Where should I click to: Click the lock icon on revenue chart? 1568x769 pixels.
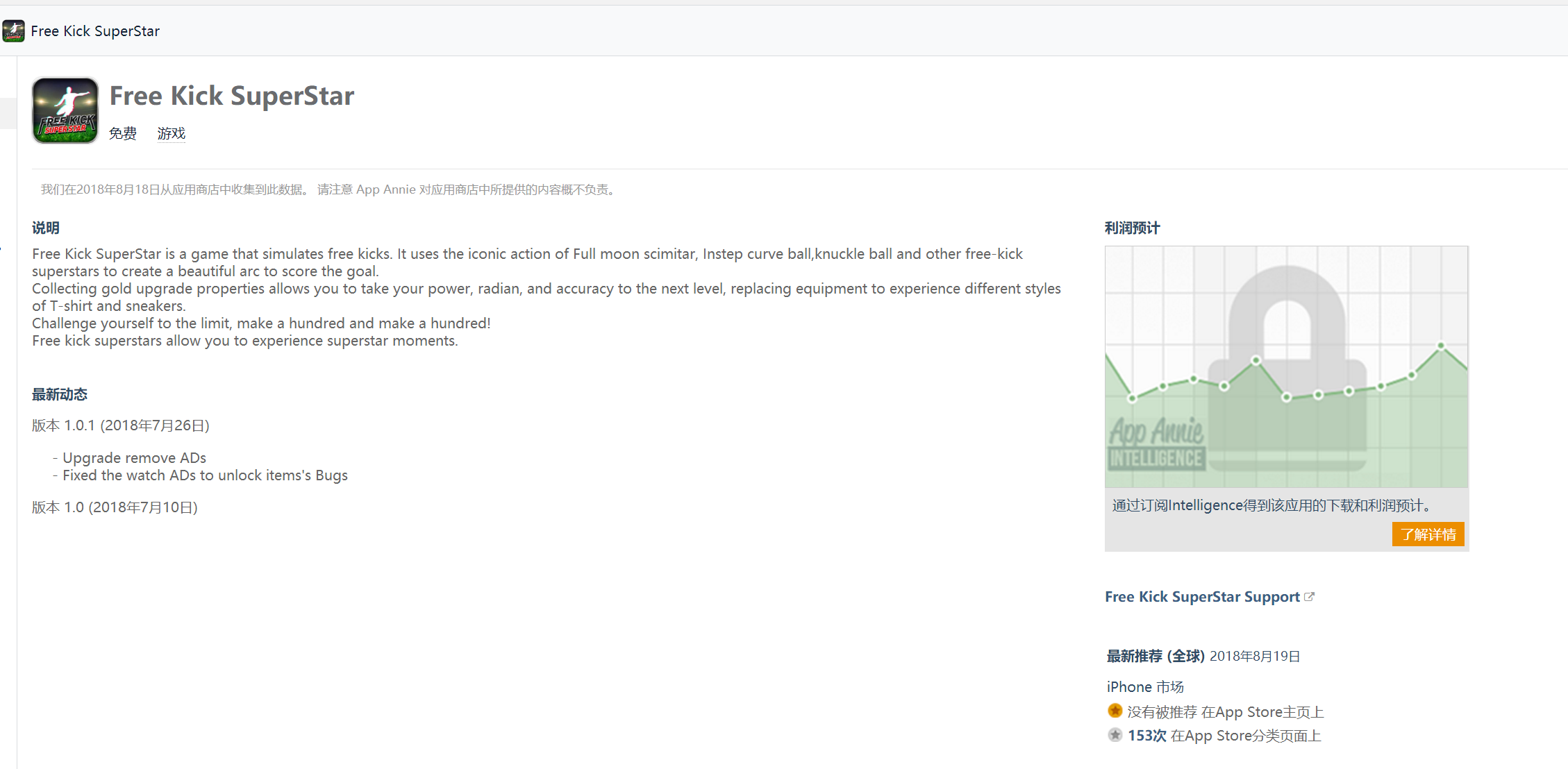(1287, 369)
